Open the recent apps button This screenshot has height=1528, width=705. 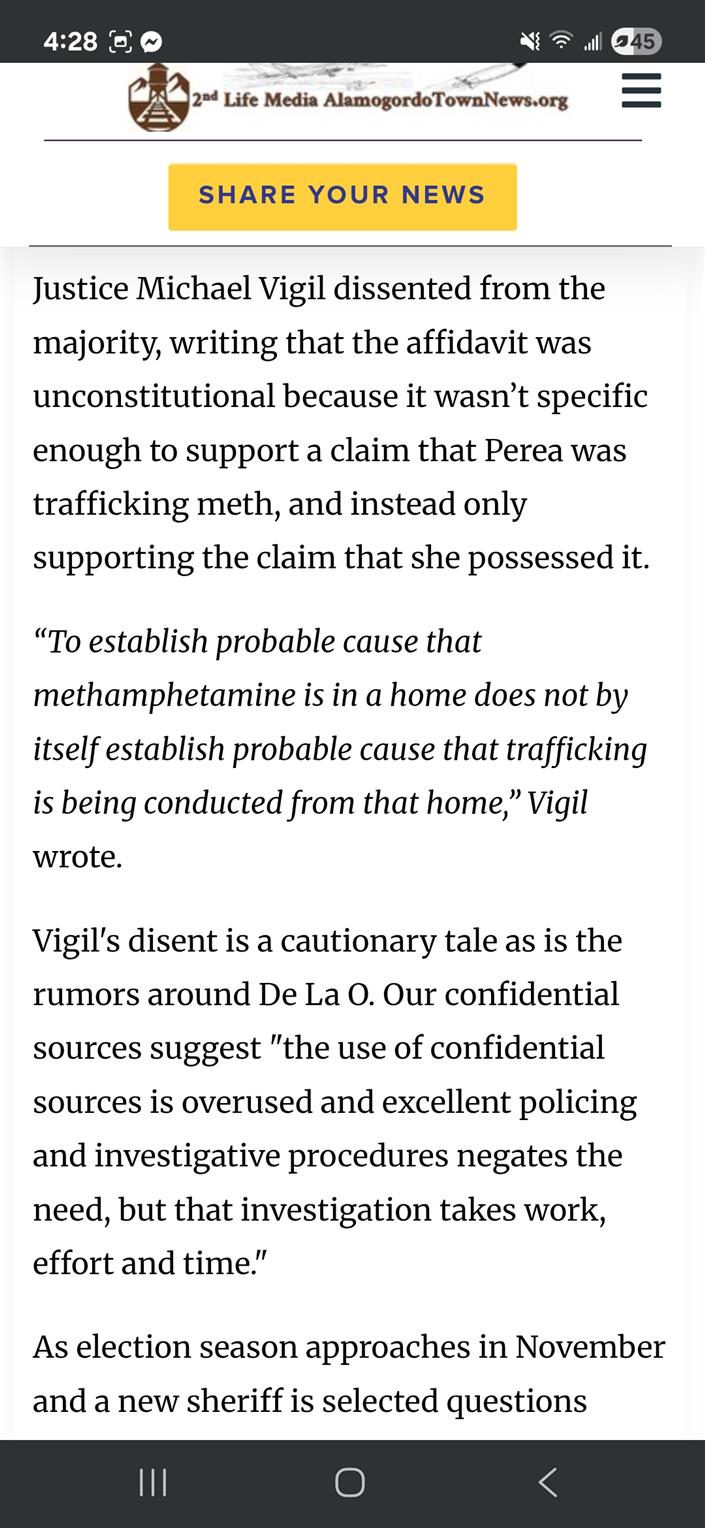tap(153, 1482)
